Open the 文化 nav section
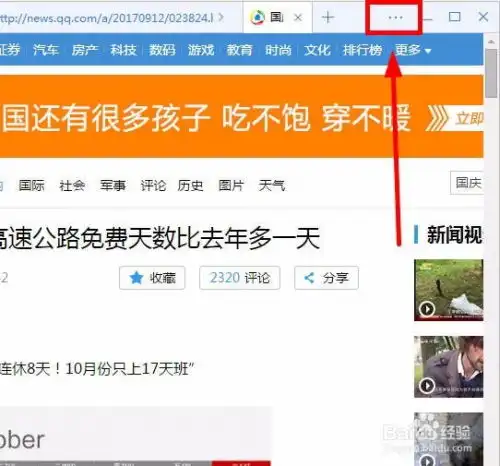Viewport: 500px width, 466px height. click(x=317, y=50)
